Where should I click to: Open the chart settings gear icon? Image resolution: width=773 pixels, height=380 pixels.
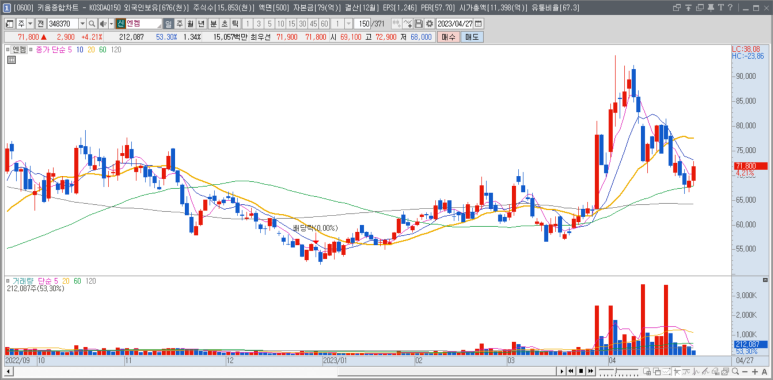[429, 24]
